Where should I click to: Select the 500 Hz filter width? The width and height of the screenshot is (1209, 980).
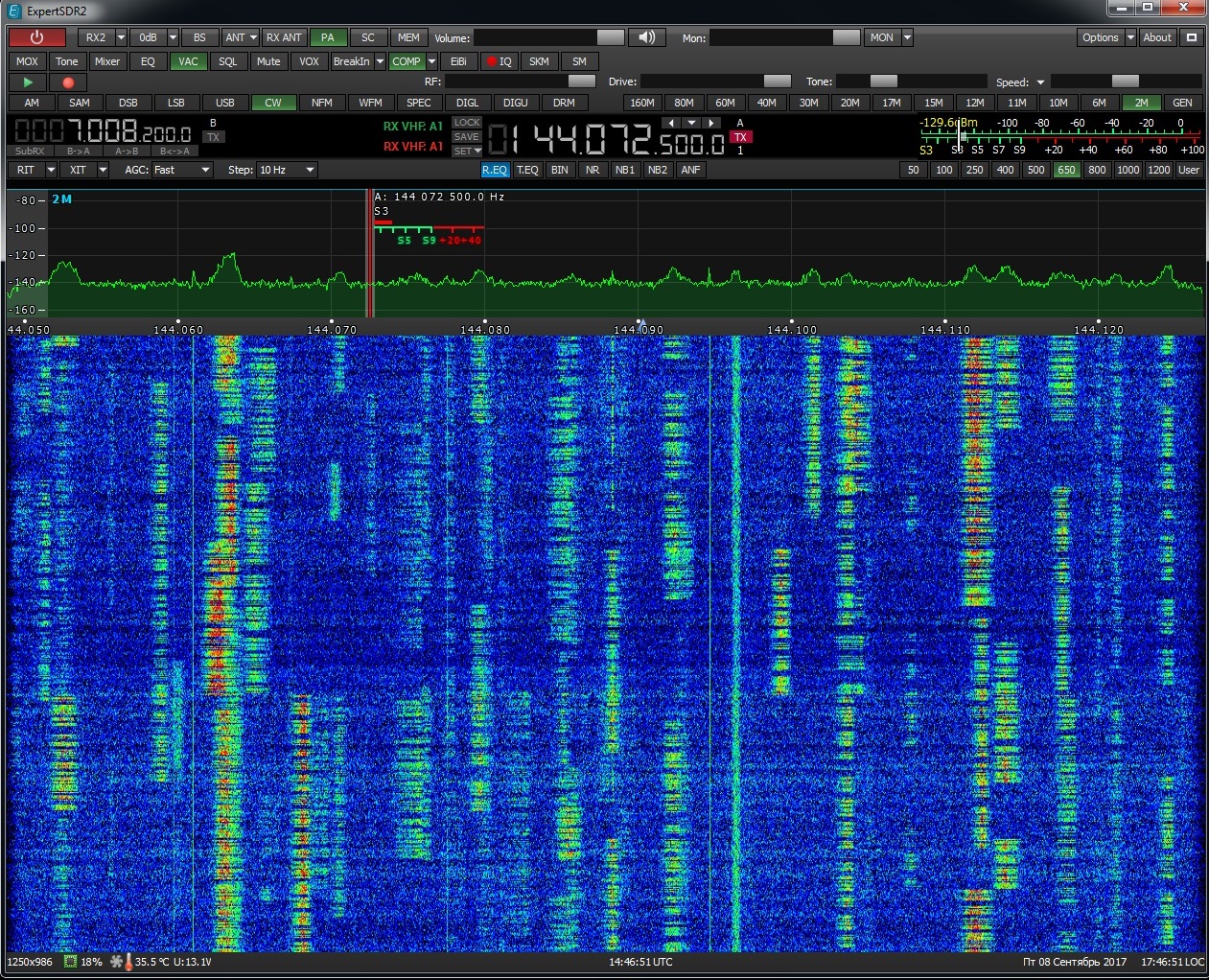tap(1035, 170)
